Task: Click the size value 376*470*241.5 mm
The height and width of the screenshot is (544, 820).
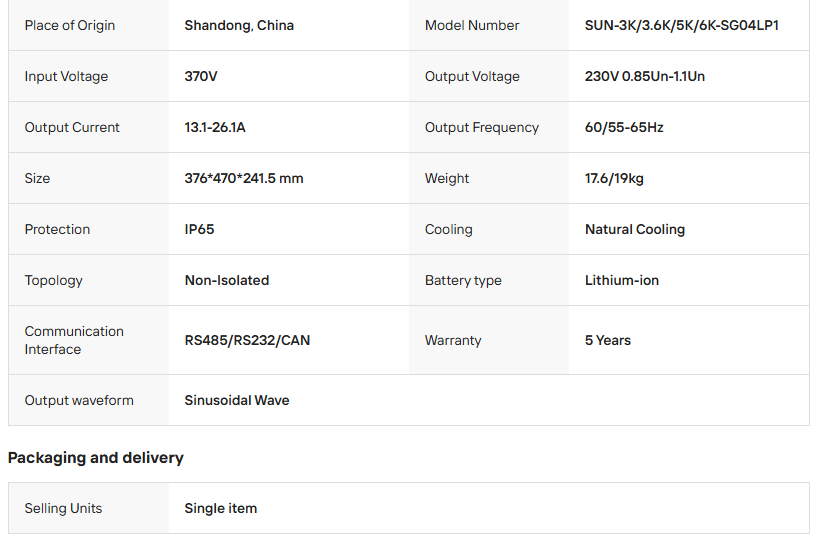Action: point(243,178)
